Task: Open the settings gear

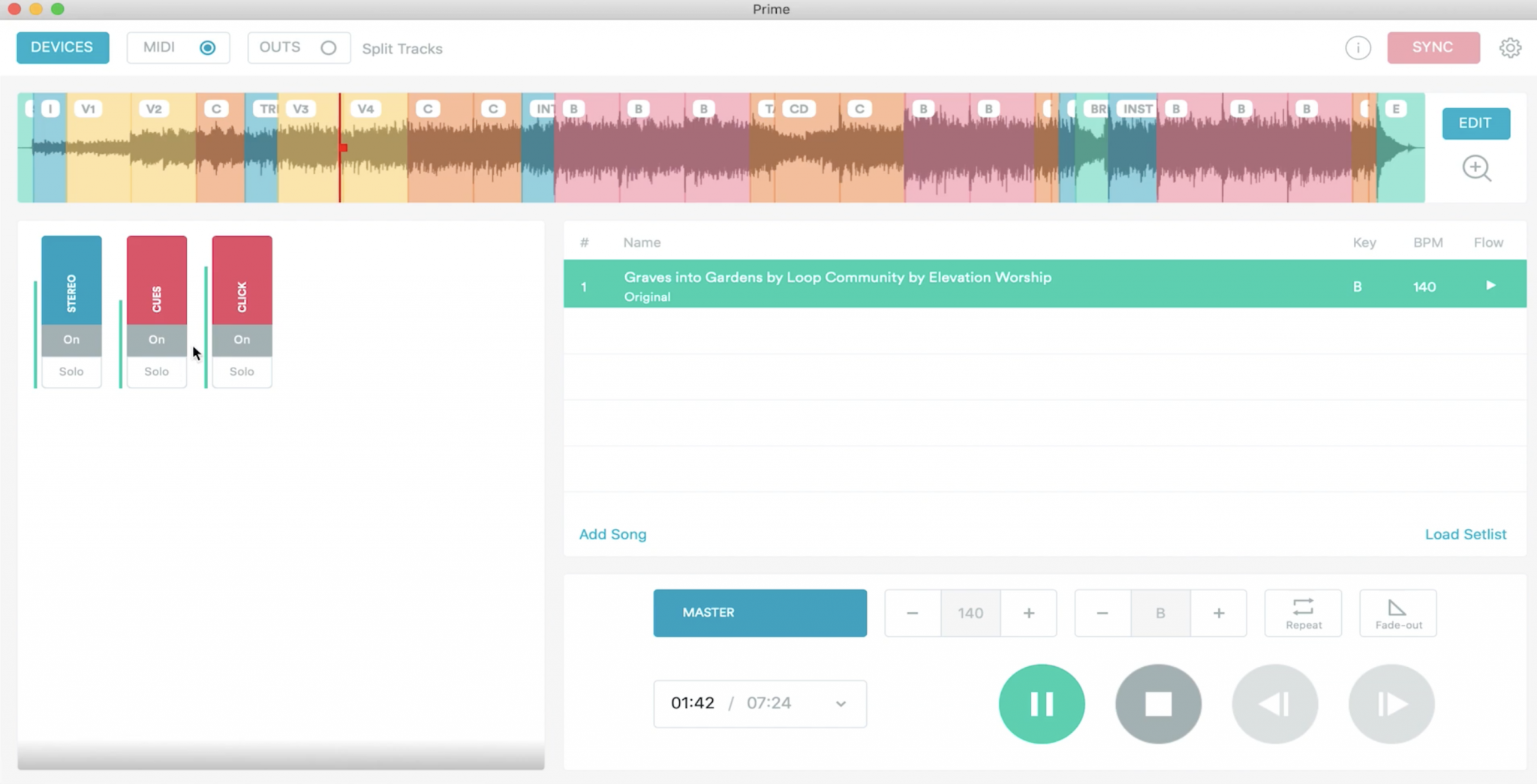Action: 1511,47
